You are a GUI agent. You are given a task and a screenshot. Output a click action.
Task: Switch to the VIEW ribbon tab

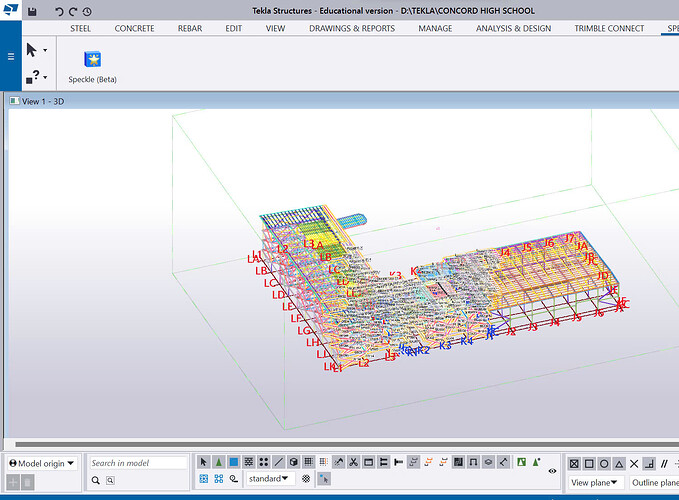click(275, 29)
